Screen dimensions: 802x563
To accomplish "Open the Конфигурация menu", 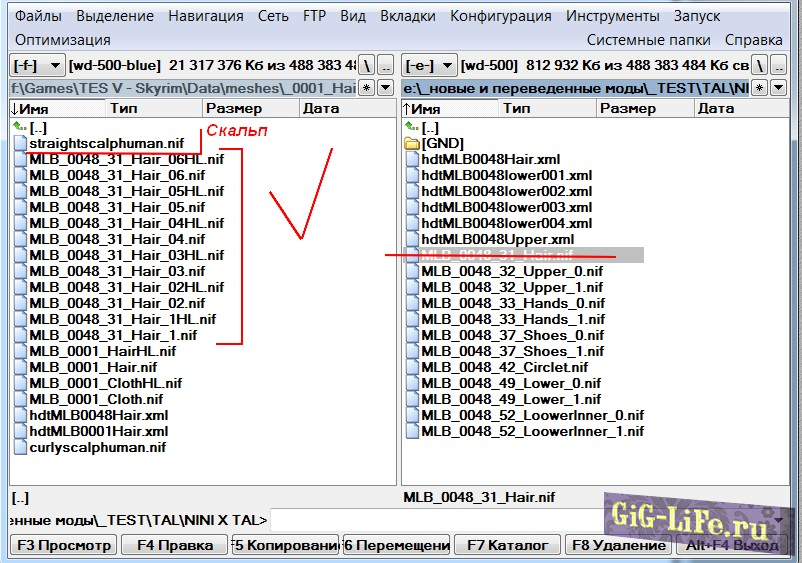I will coord(500,16).
